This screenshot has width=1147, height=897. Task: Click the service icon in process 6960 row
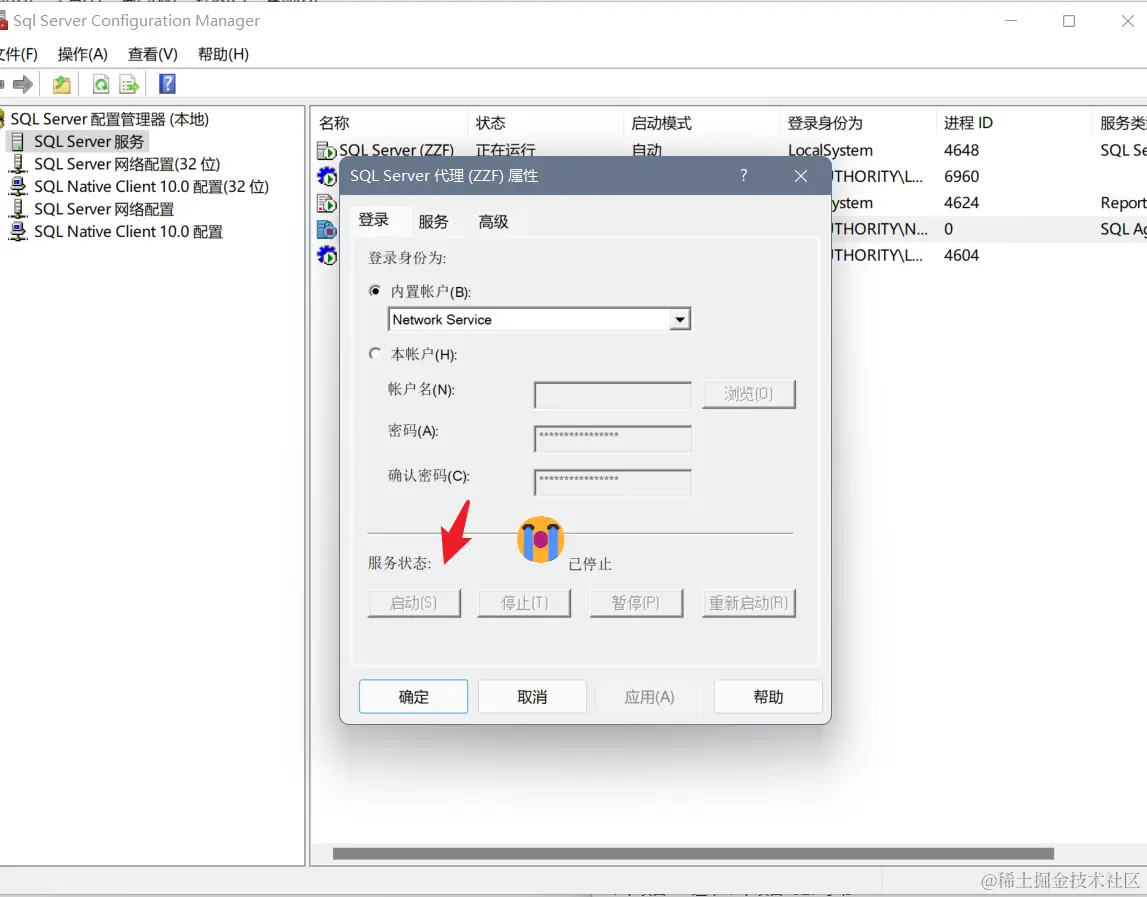click(x=327, y=176)
